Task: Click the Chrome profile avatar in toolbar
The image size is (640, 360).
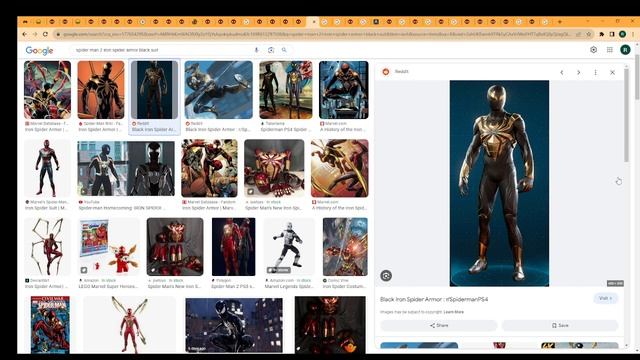Action: click(622, 34)
